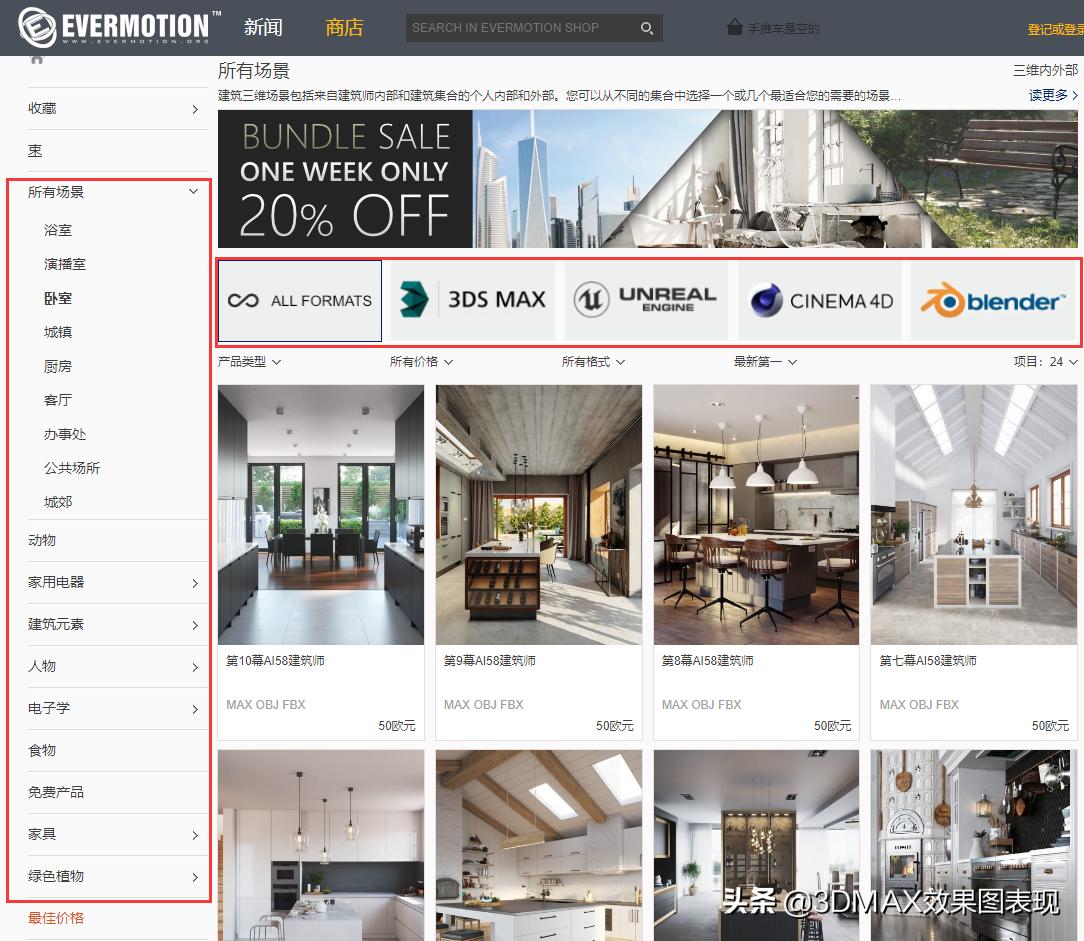The image size is (1084, 941).
Task: Expand the 建筑元素 chevron
Action: coord(195,625)
